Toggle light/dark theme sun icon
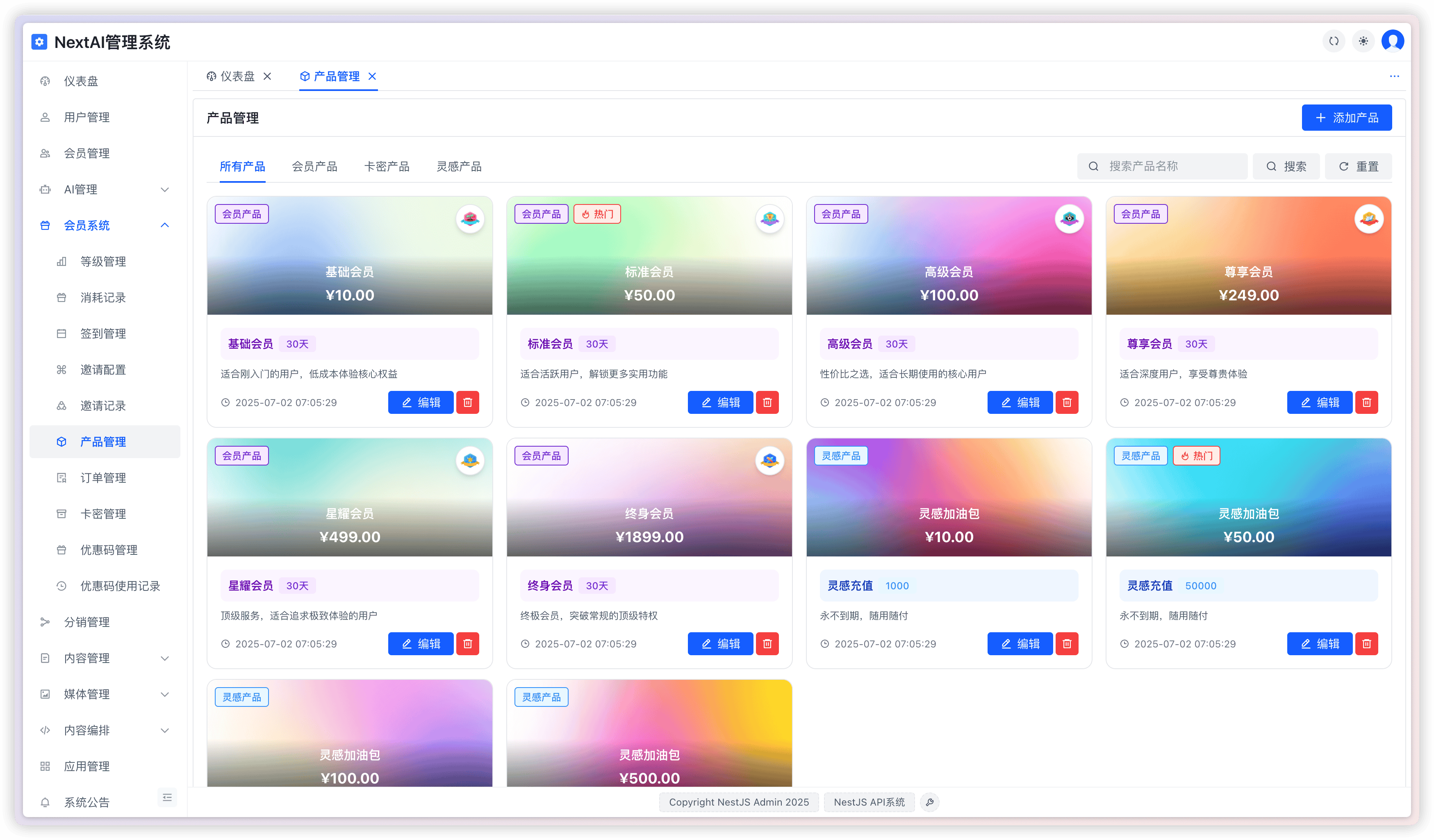This screenshot has width=1434, height=840. 1363,41
